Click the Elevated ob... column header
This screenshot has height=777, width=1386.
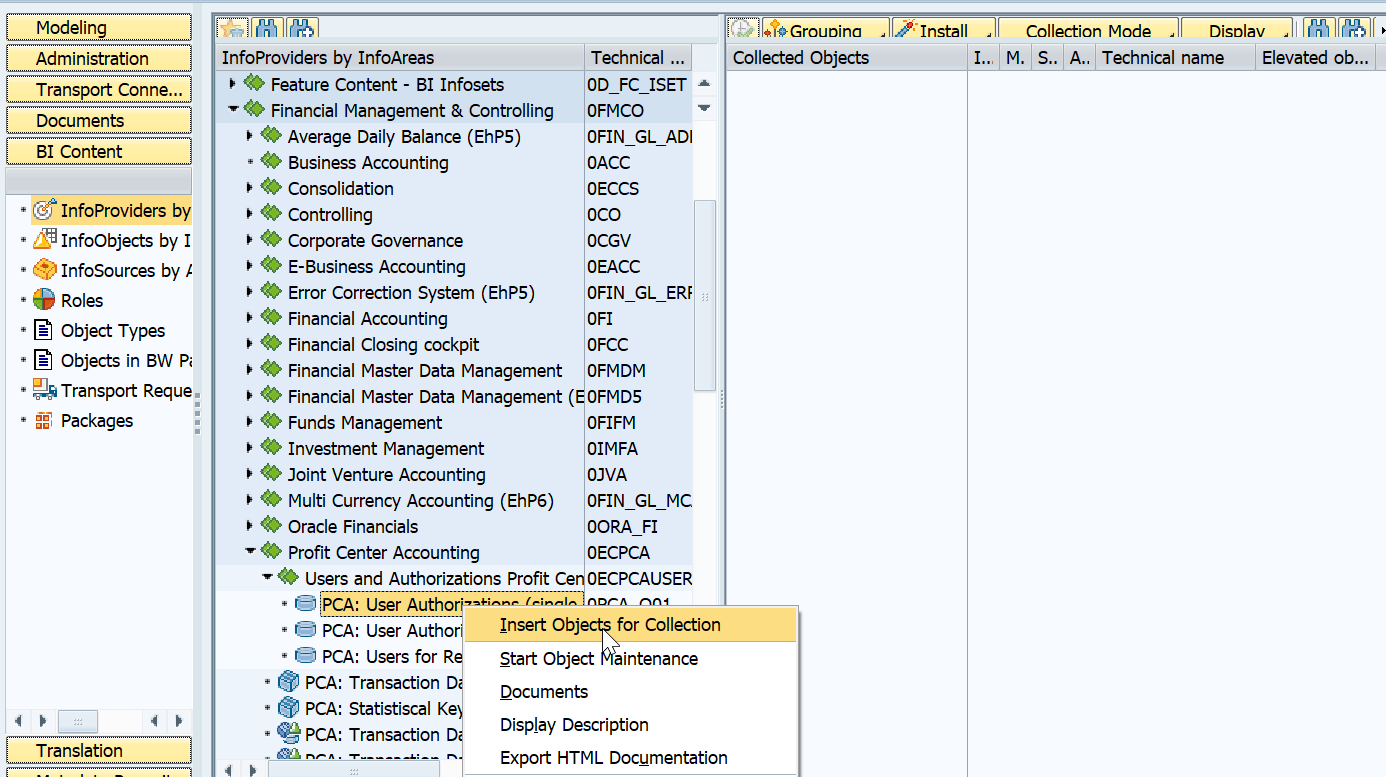click(x=1315, y=58)
